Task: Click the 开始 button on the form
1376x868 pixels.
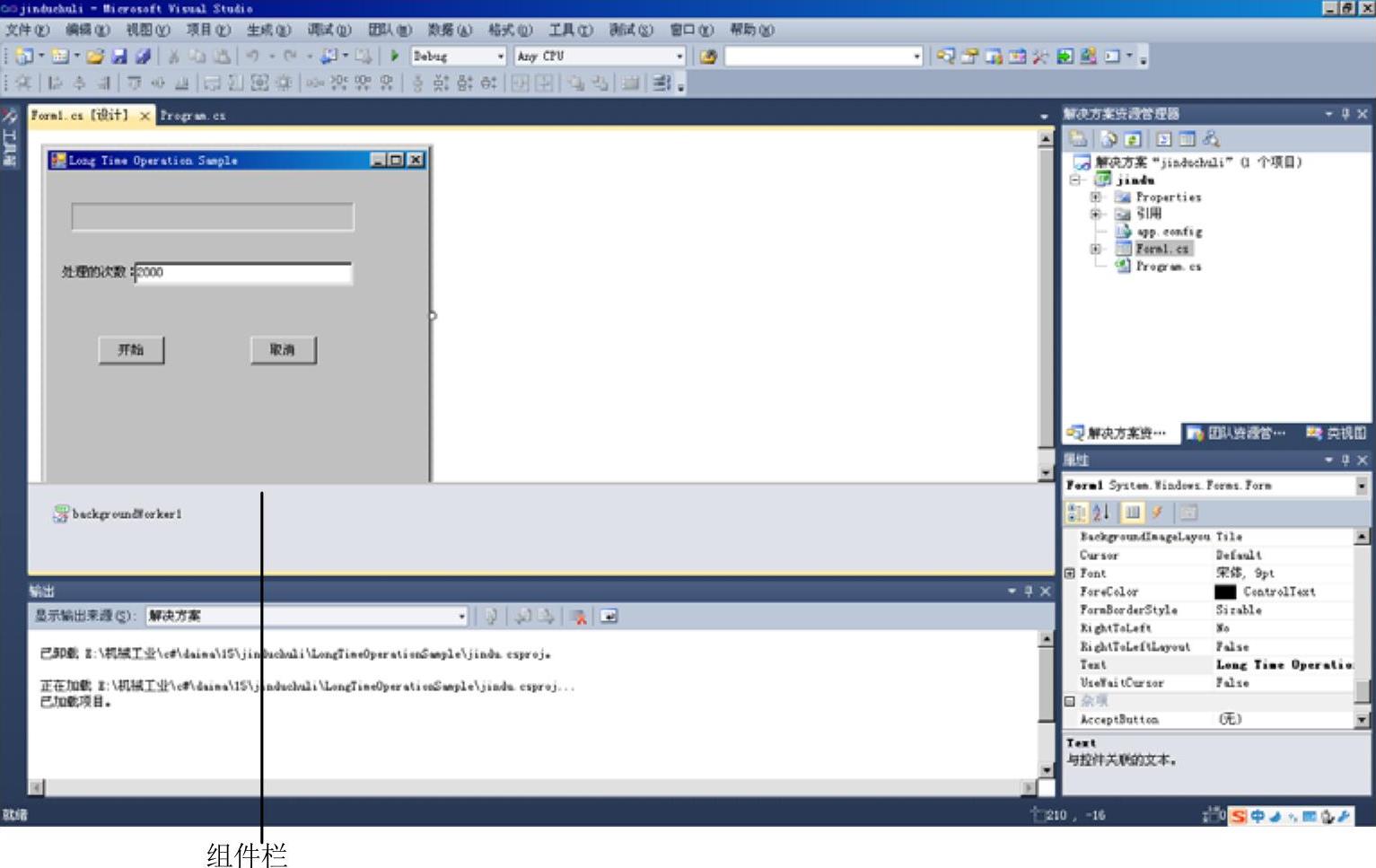Action: (x=131, y=350)
